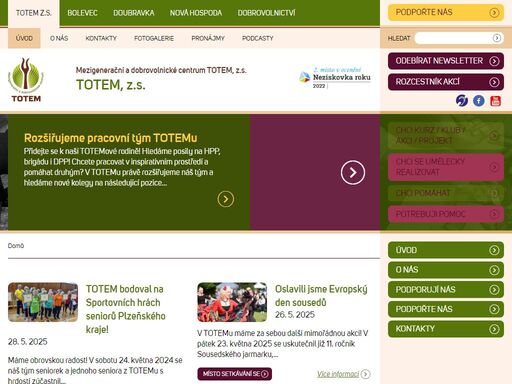Open the Evropský den sousedů photo

(232, 302)
